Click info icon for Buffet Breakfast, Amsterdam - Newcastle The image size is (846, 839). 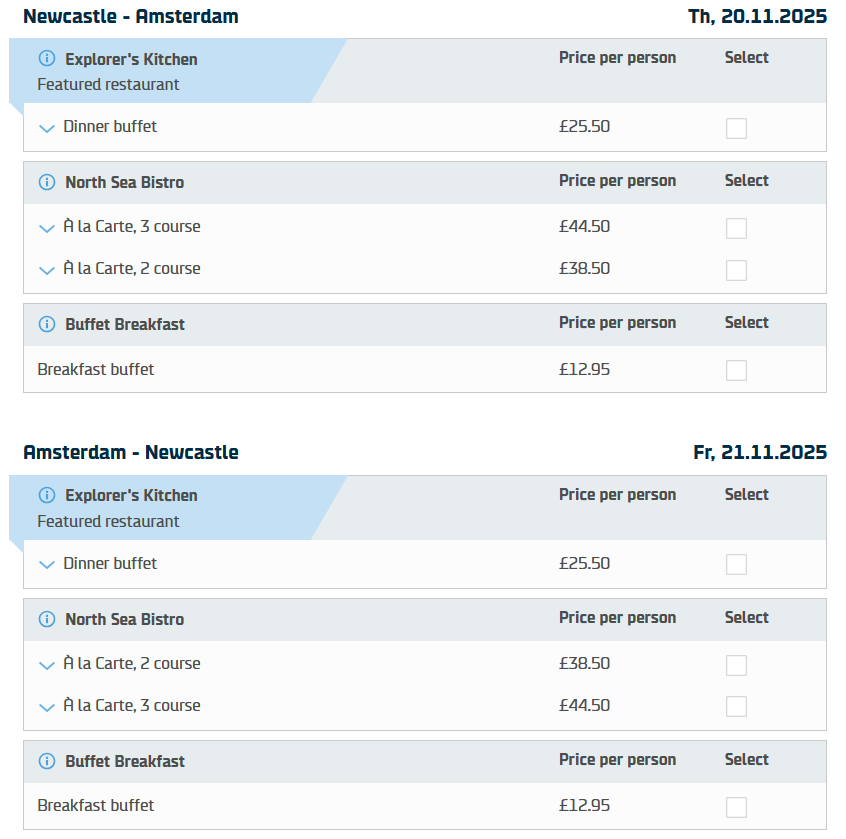point(47,761)
